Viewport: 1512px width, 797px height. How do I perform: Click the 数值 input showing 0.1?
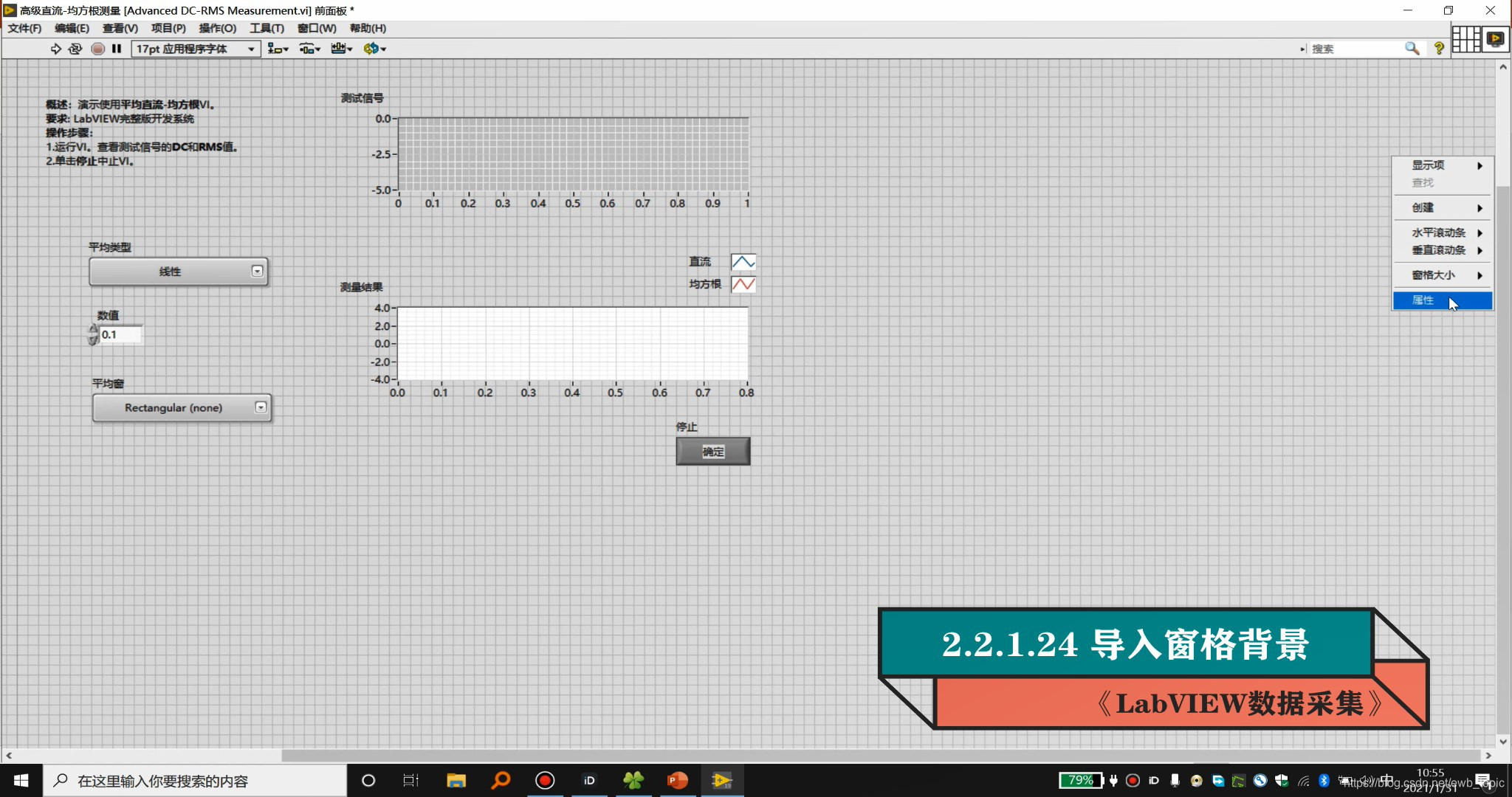click(x=120, y=334)
